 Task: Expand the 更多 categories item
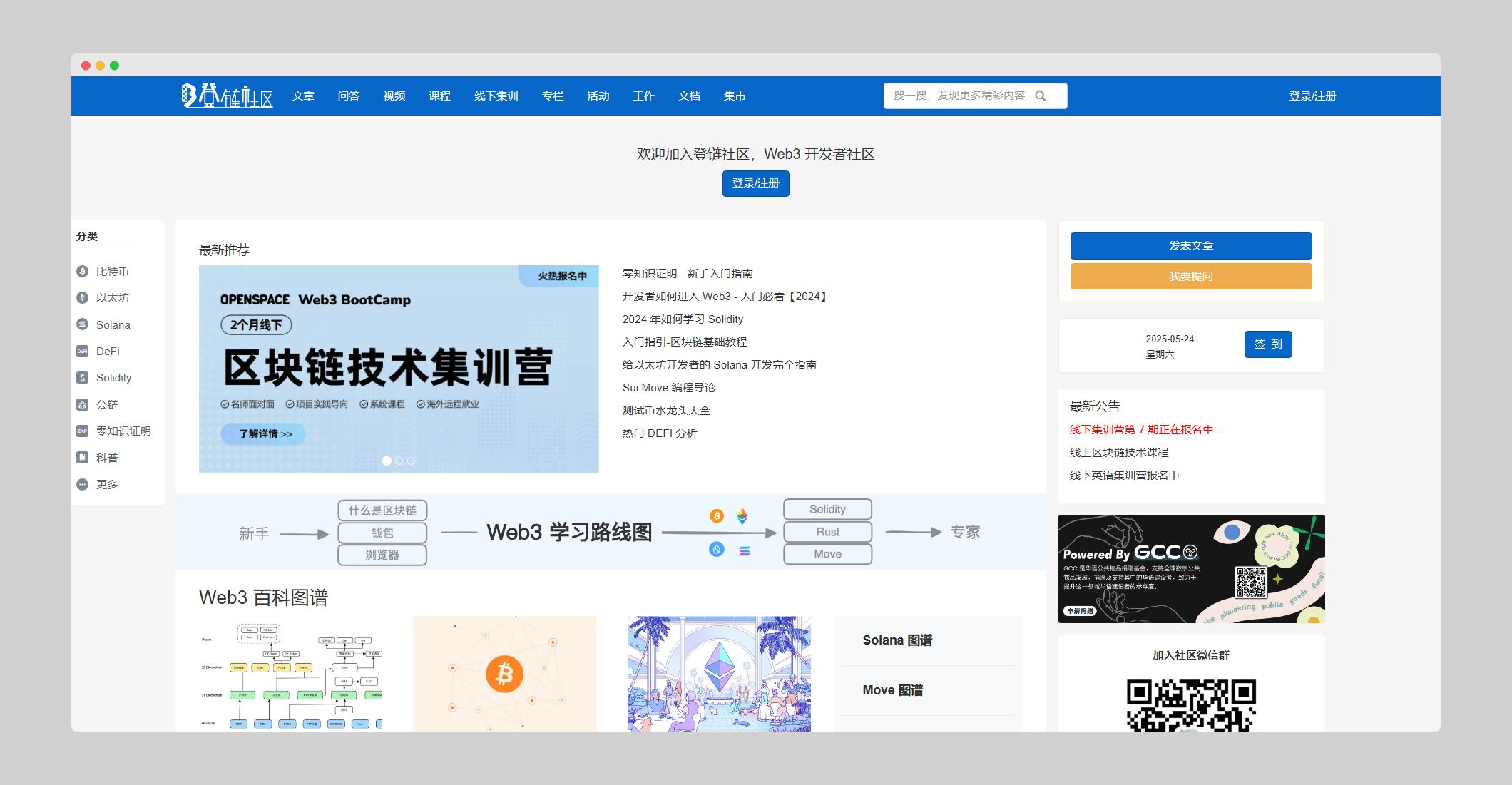106,485
